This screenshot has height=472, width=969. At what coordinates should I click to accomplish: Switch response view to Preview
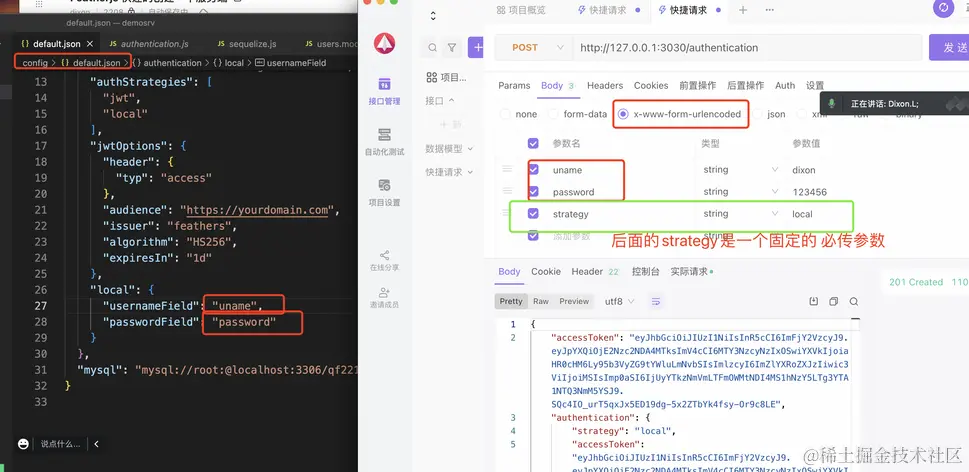pos(574,301)
